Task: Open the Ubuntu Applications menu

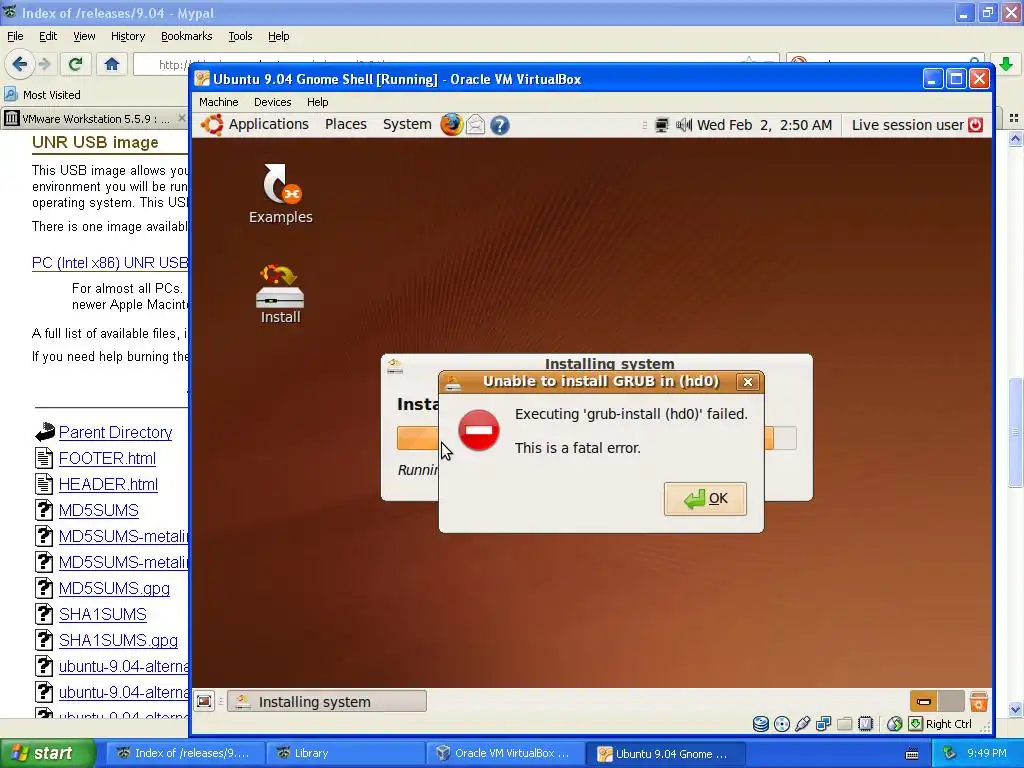Action: click(255, 124)
